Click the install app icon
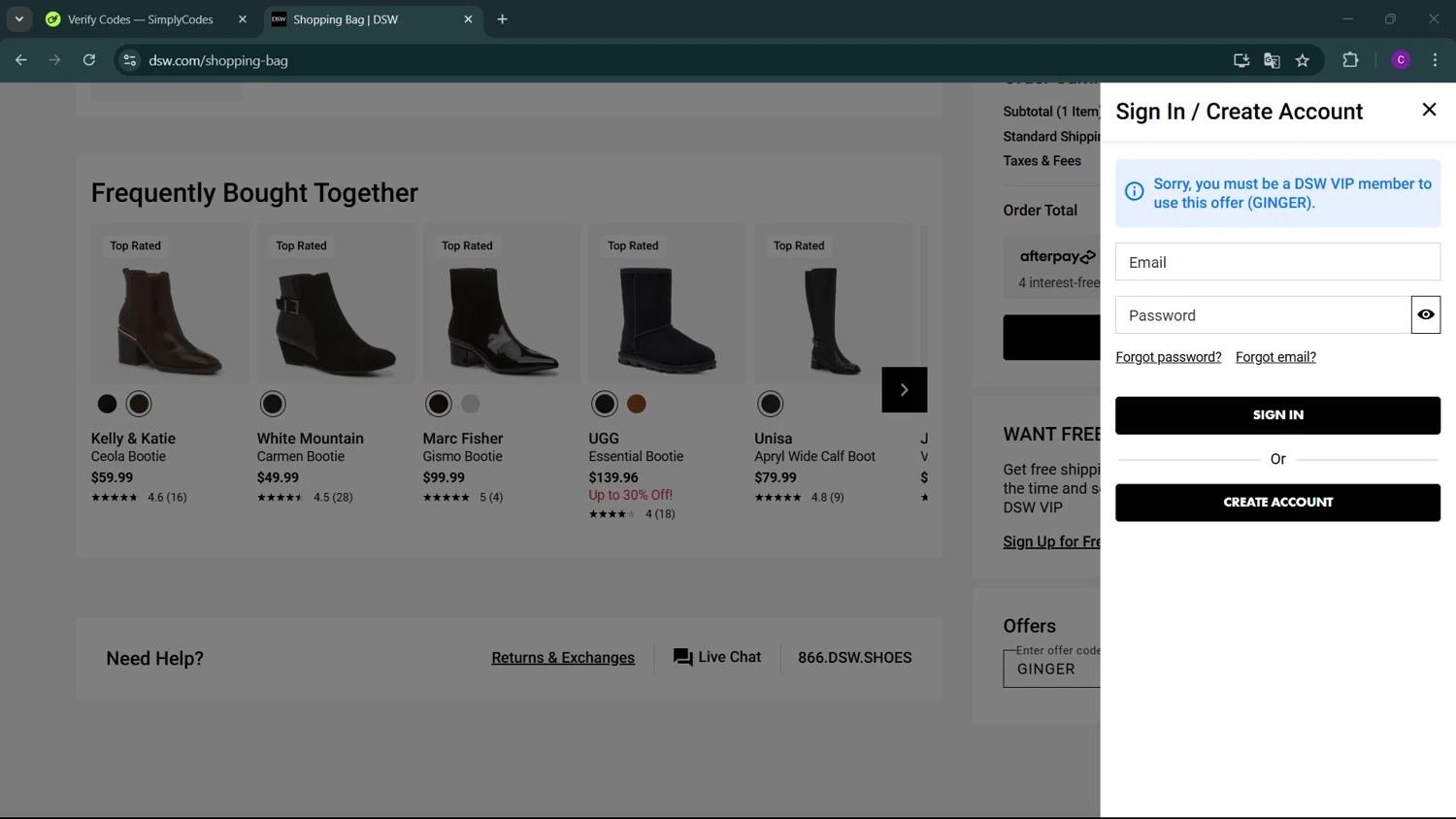The width and height of the screenshot is (1456, 819). [x=1241, y=60]
